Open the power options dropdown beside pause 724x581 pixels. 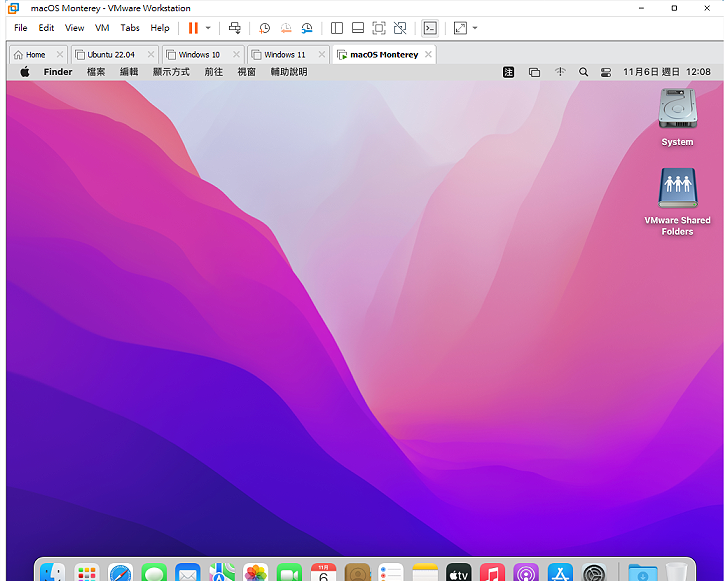(208, 28)
